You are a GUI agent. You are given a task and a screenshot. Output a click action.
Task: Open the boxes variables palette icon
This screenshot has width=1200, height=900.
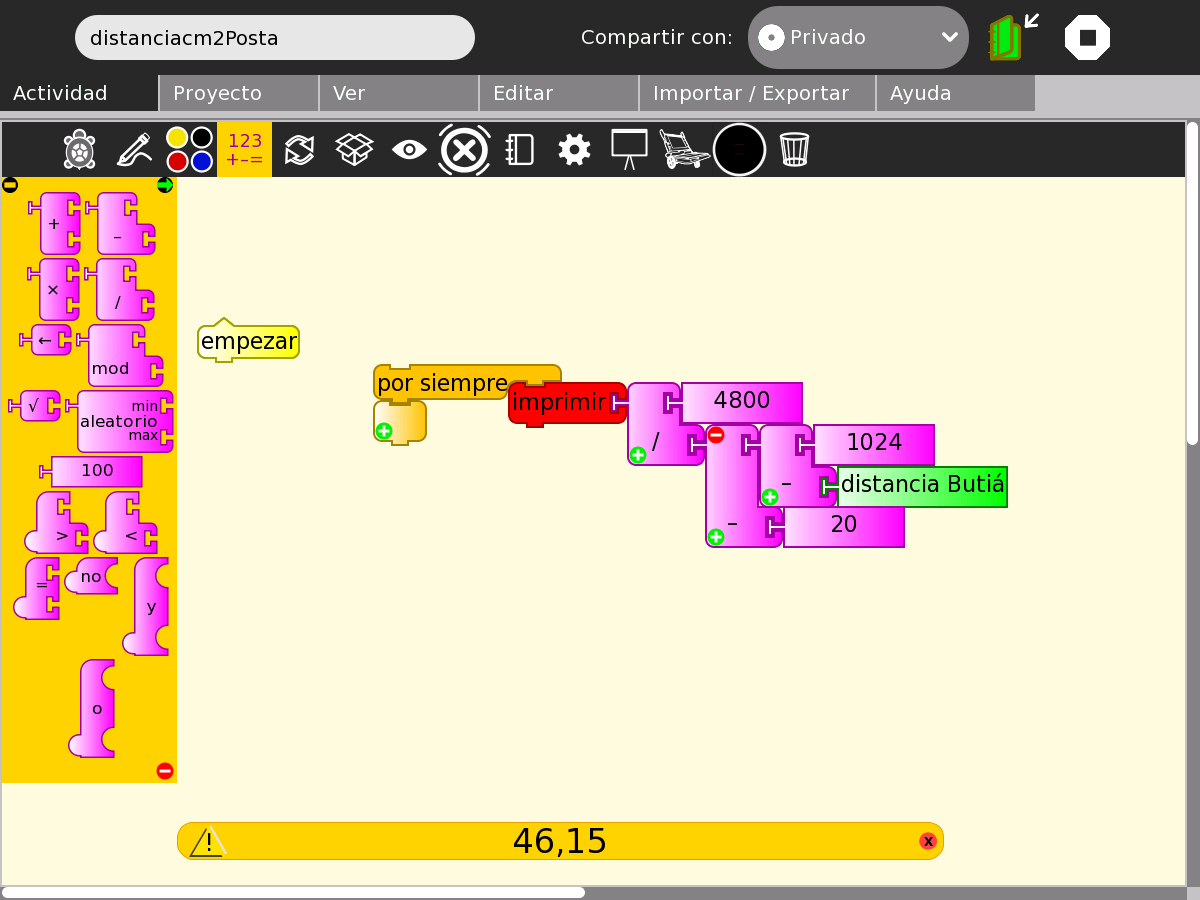pyautogui.click(x=354, y=150)
